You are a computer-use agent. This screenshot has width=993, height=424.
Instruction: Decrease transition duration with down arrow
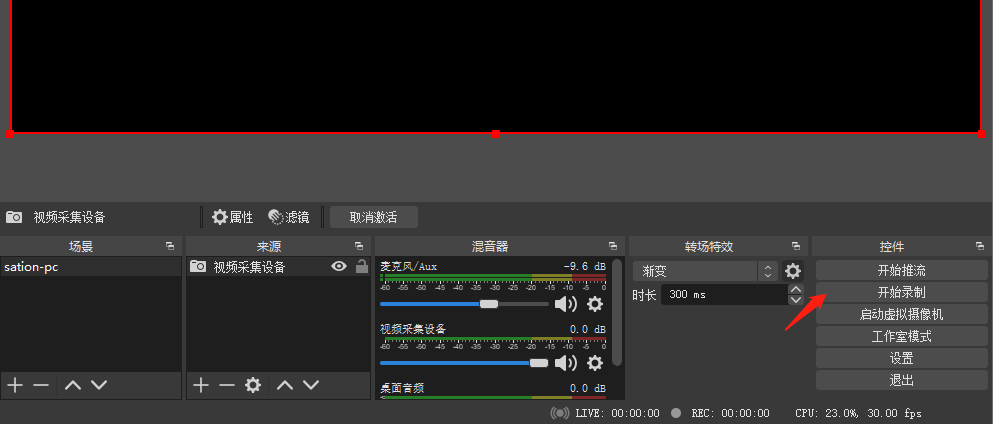coord(796,299)
